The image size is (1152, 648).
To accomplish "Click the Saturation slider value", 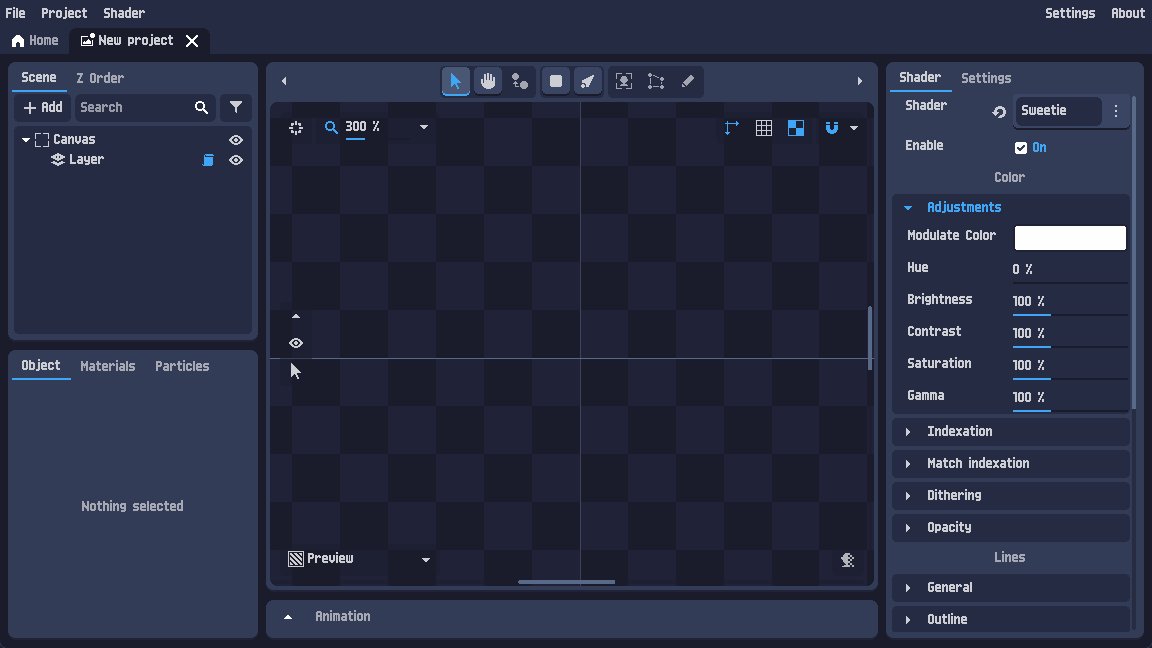I will coord(1069,366).
